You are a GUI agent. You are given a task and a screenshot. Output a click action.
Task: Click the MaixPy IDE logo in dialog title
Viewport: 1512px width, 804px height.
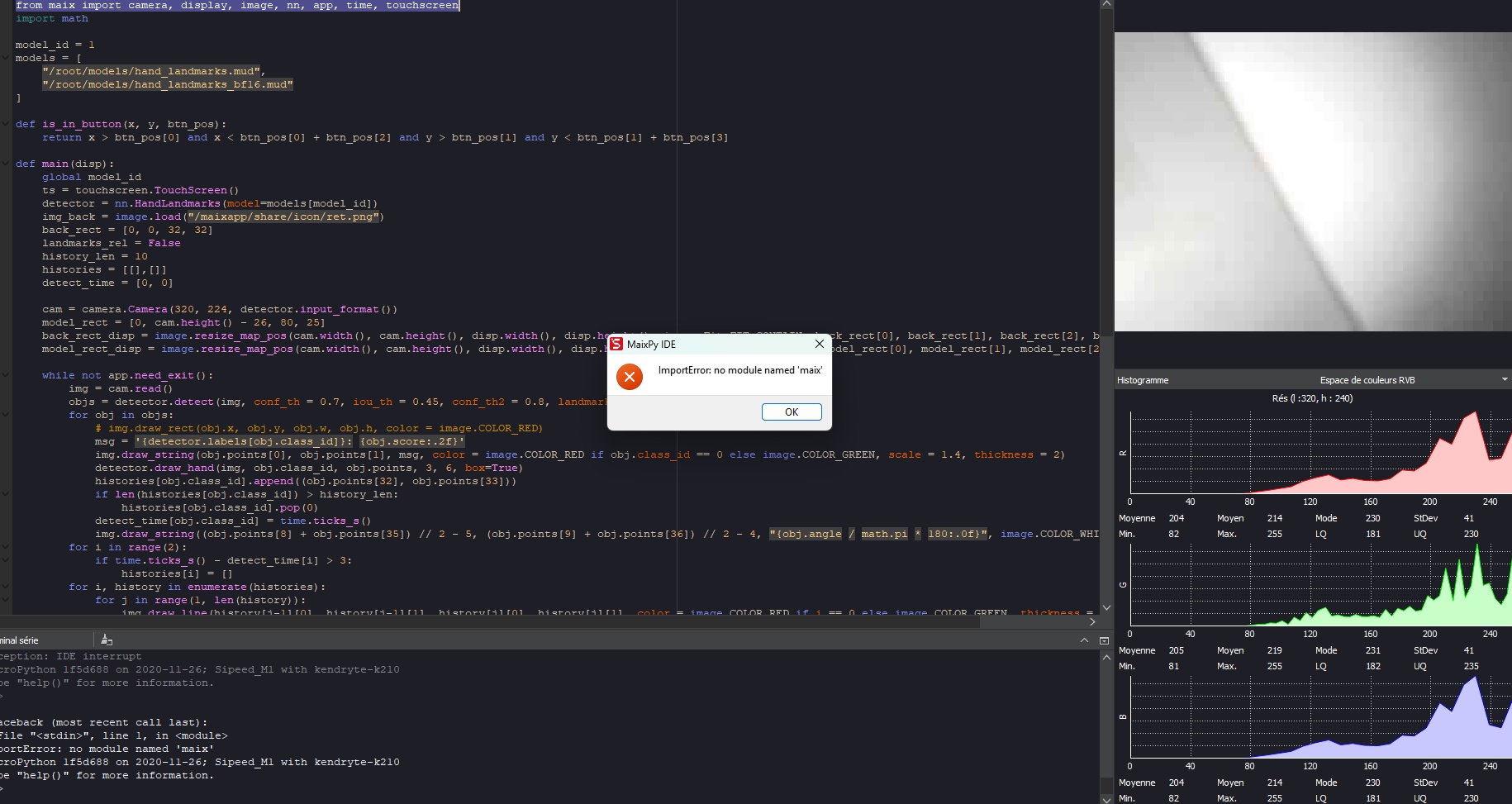tap(616, 344)
